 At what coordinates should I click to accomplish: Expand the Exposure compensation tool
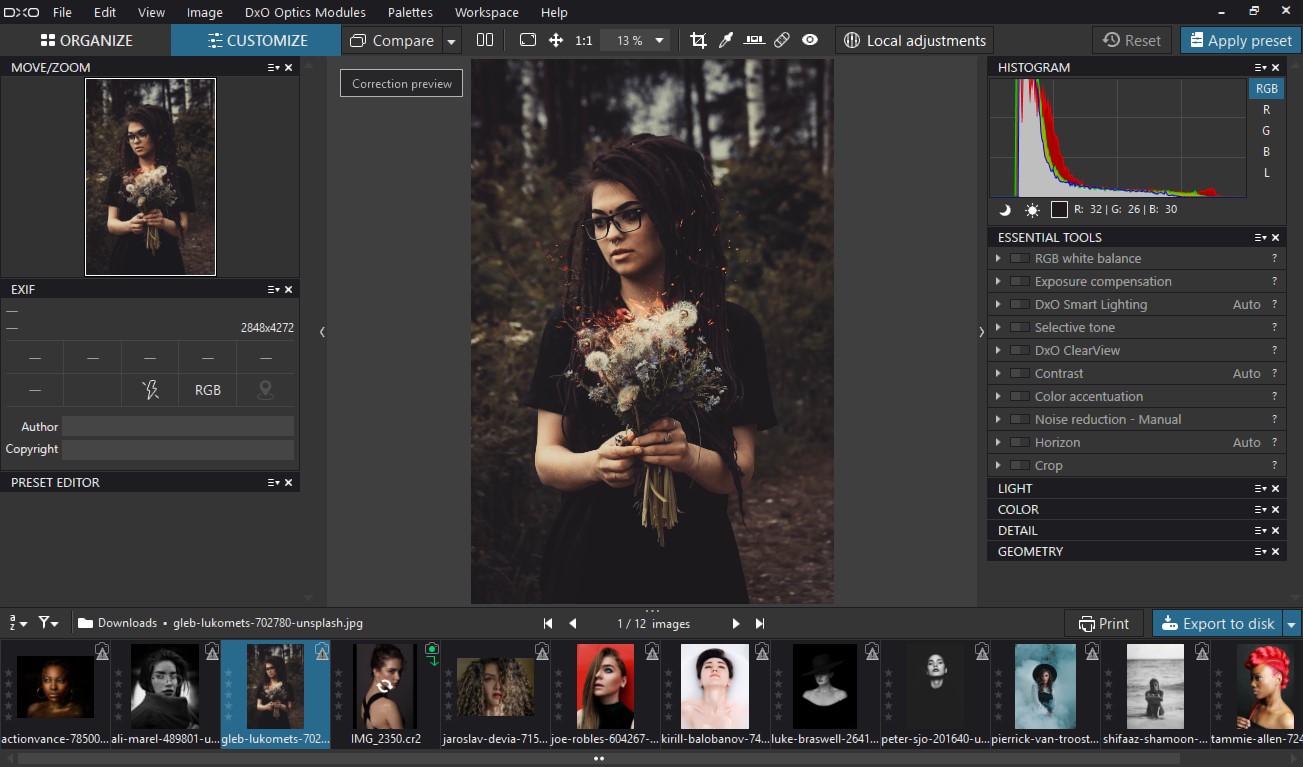click(x=998, y=281)
